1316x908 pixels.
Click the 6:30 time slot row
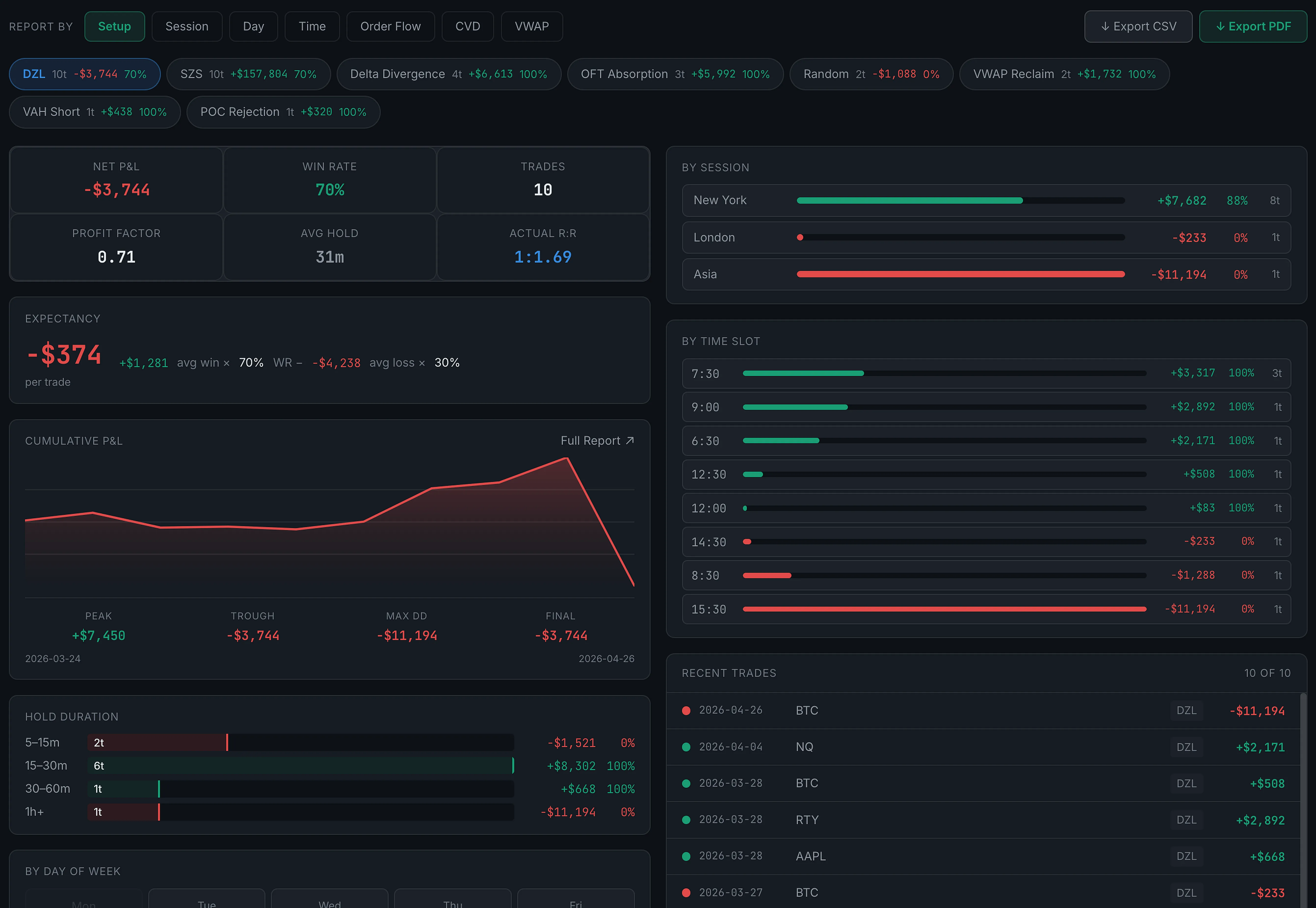pos(986,441)
